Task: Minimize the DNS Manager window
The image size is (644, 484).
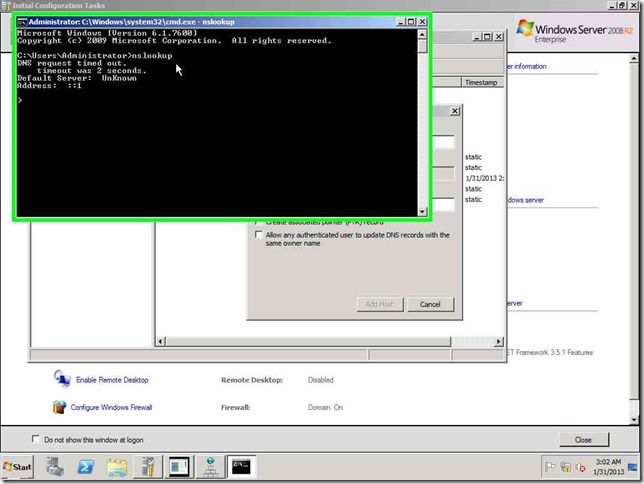Action: click(x=476, y=37)
